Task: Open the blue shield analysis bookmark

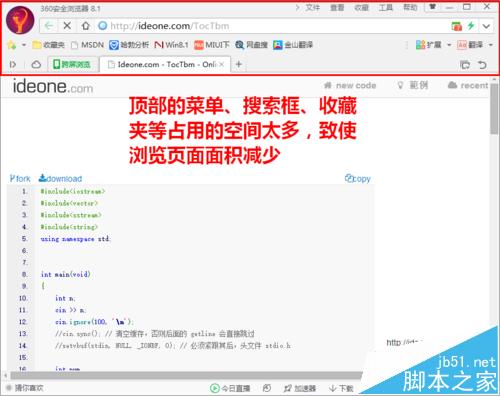Action: [x=129, y=45]
